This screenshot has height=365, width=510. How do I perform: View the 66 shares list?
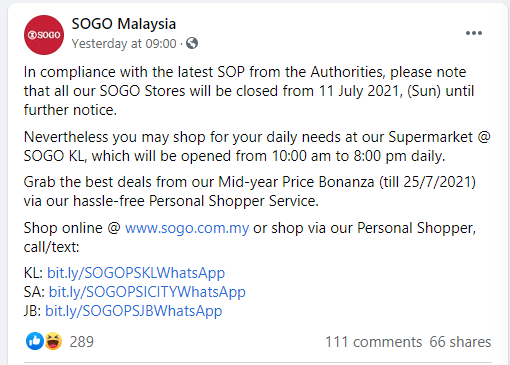460,342
